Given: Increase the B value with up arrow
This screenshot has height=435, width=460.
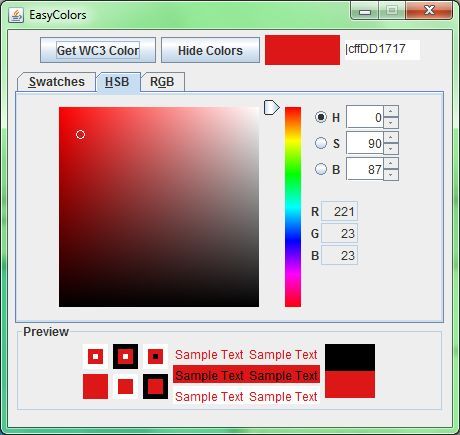Looking at the screenshot, I should (x=391, y=163).
